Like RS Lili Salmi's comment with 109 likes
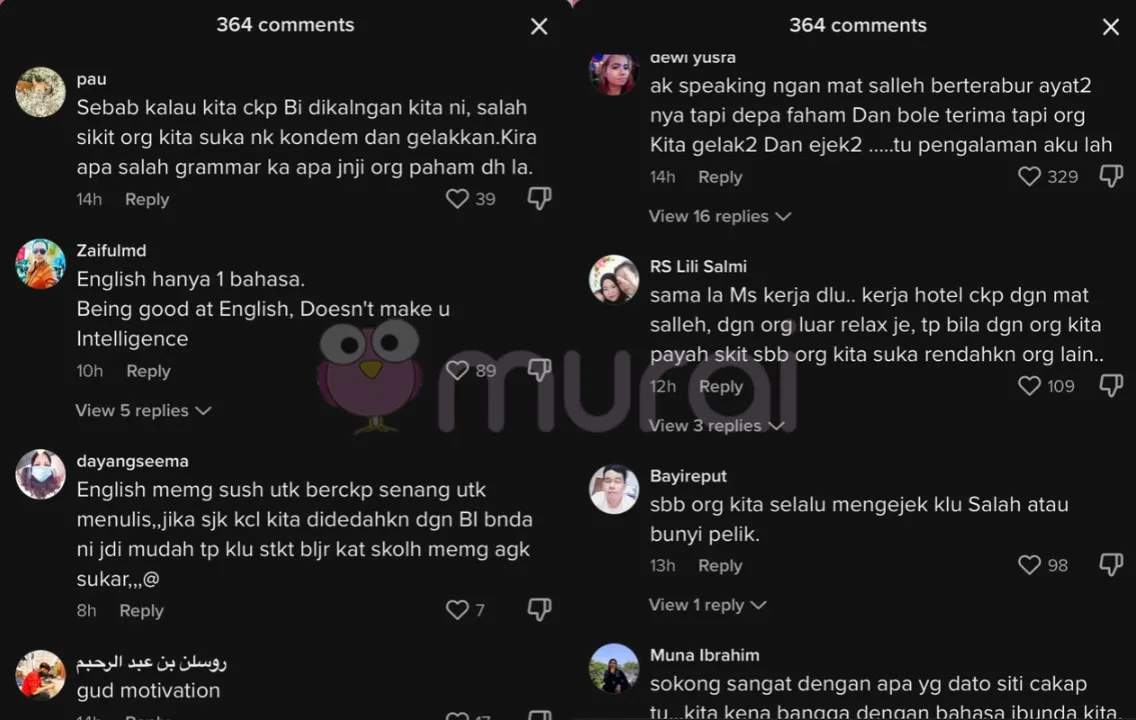Screen dimensions: 1136x720 [x=1030, y=385]
